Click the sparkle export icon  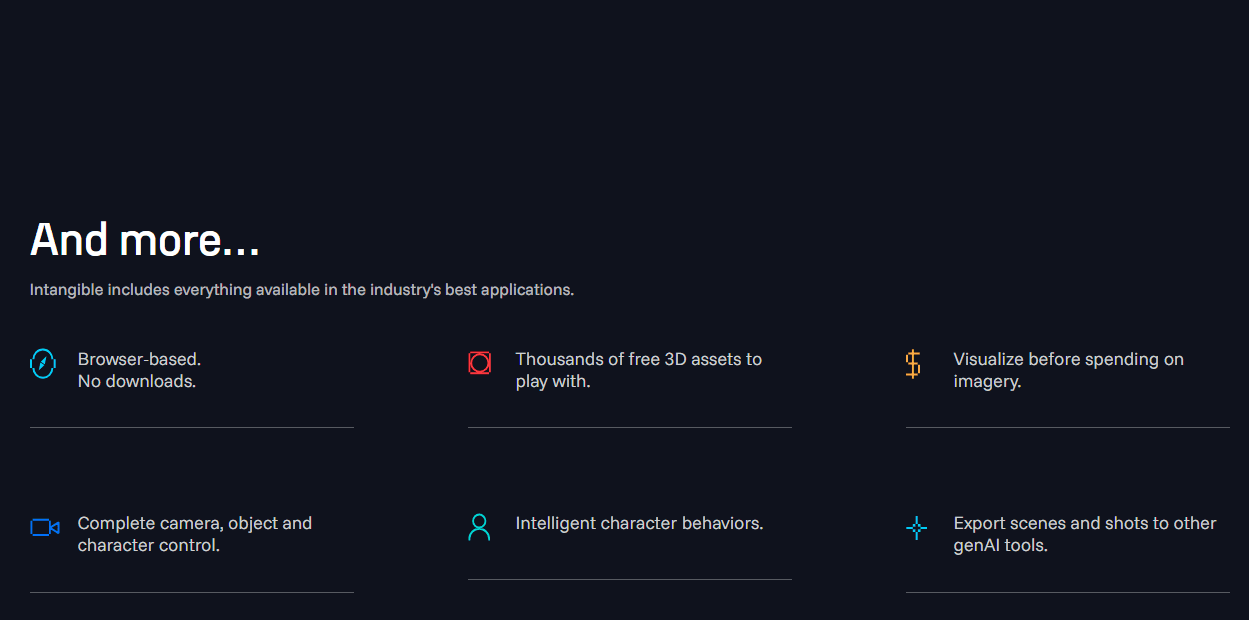point(916,528)
